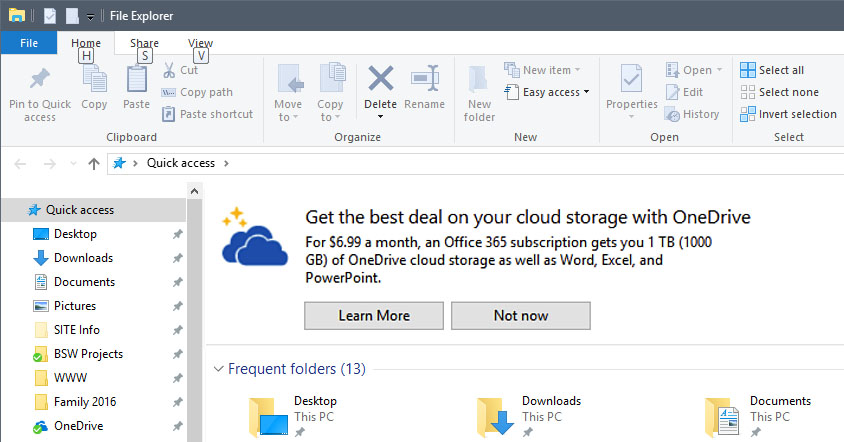Click the New folder icon
Screen dimensions: 844x442
click(x=478, y=80)
